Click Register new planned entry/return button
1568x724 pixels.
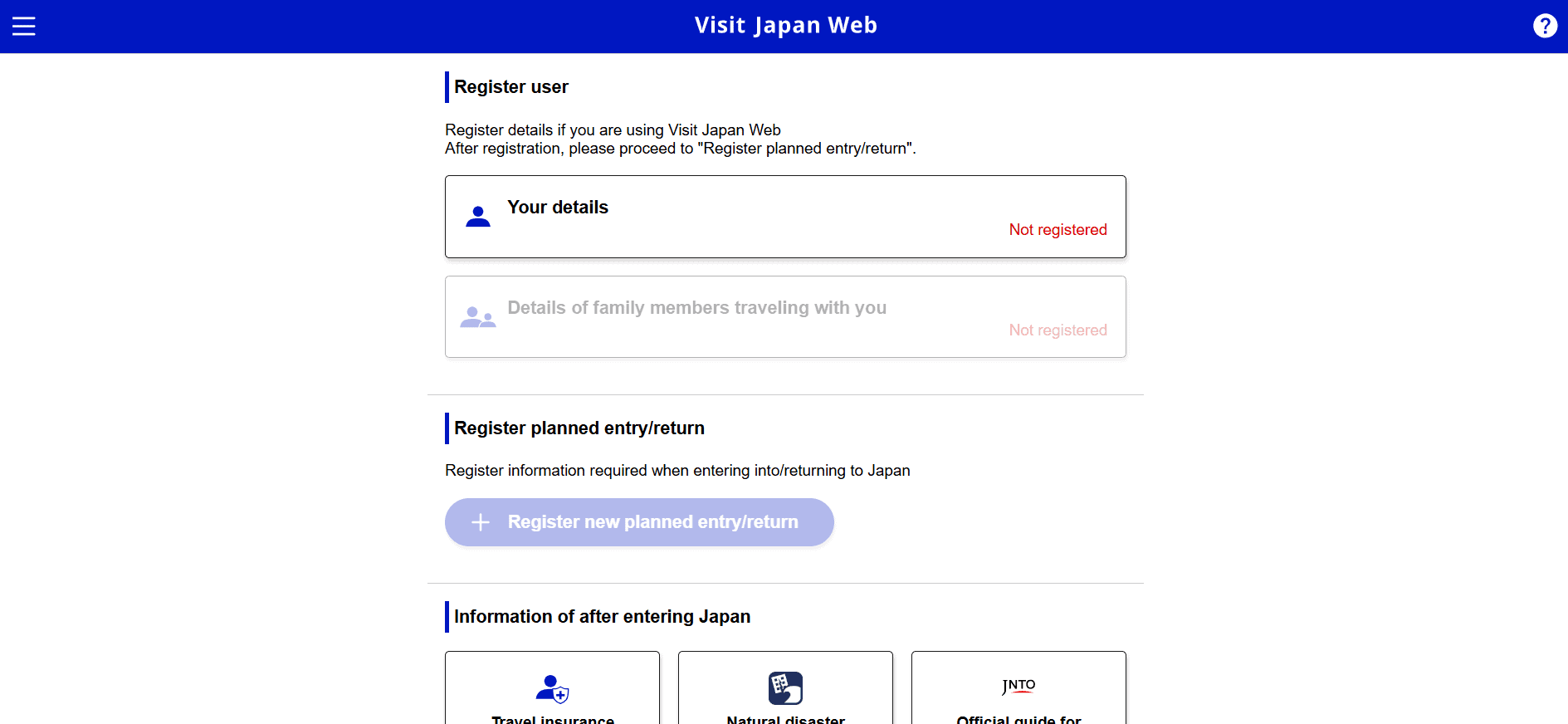(639, 522)
